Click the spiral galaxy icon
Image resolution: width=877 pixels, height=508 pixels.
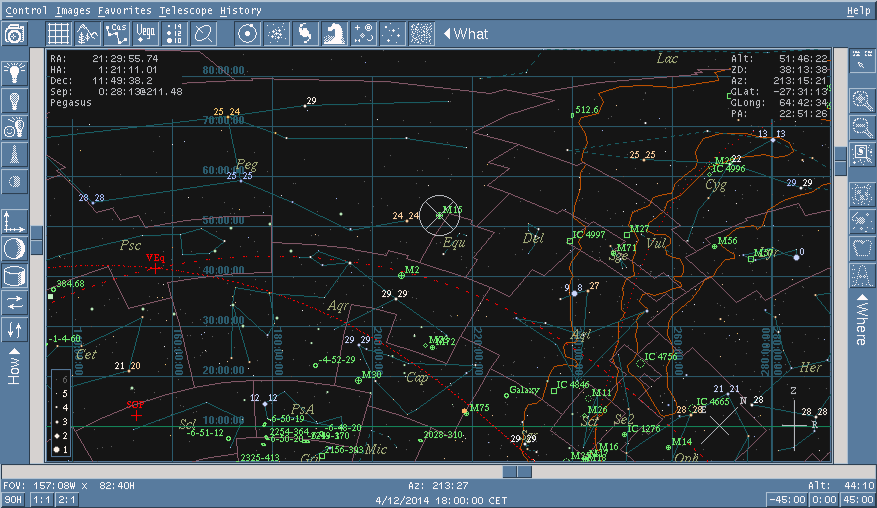pyautogui.click(x=304, y=34)
